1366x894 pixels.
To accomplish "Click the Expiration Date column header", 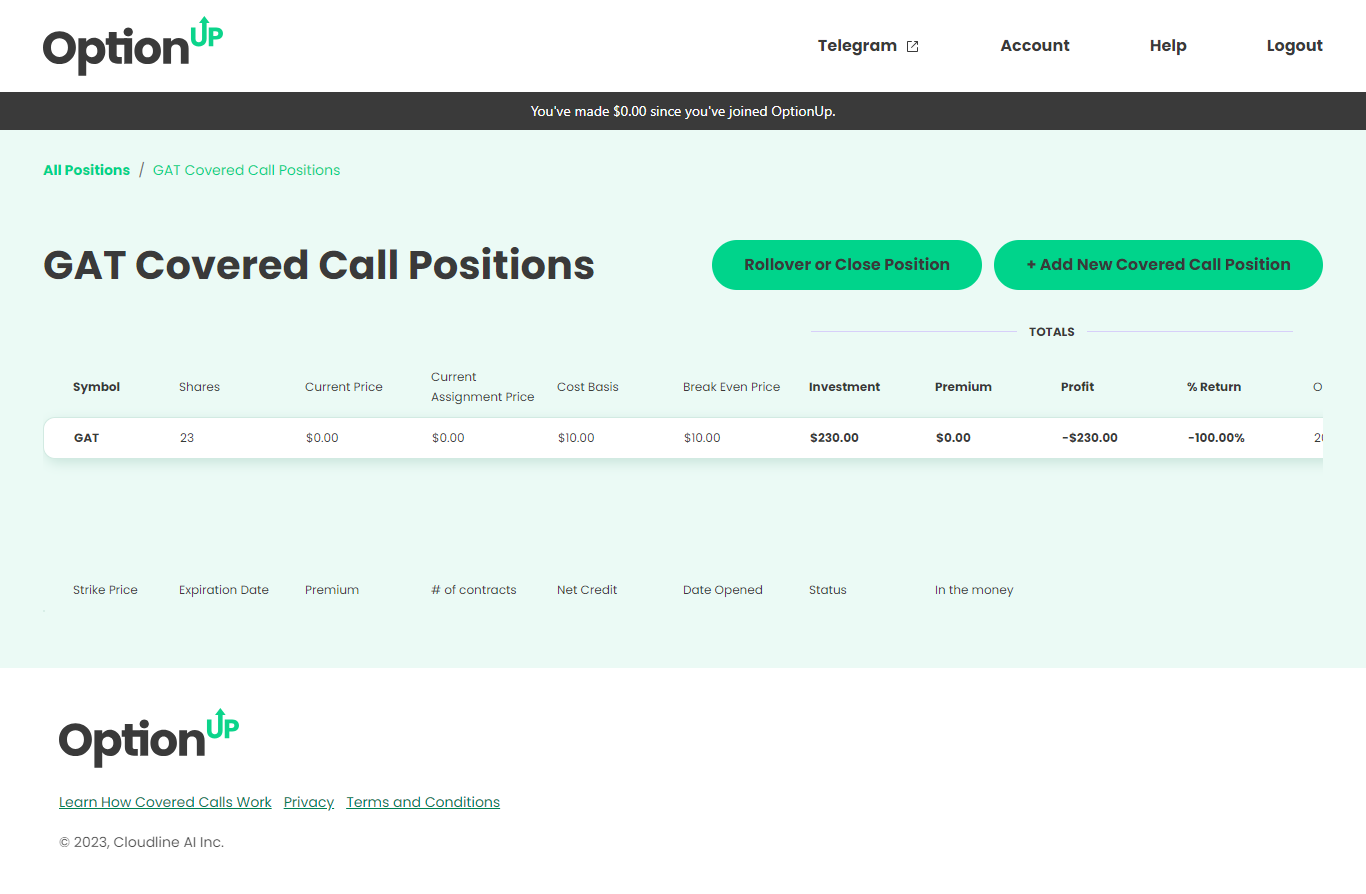I will [224, 590].
